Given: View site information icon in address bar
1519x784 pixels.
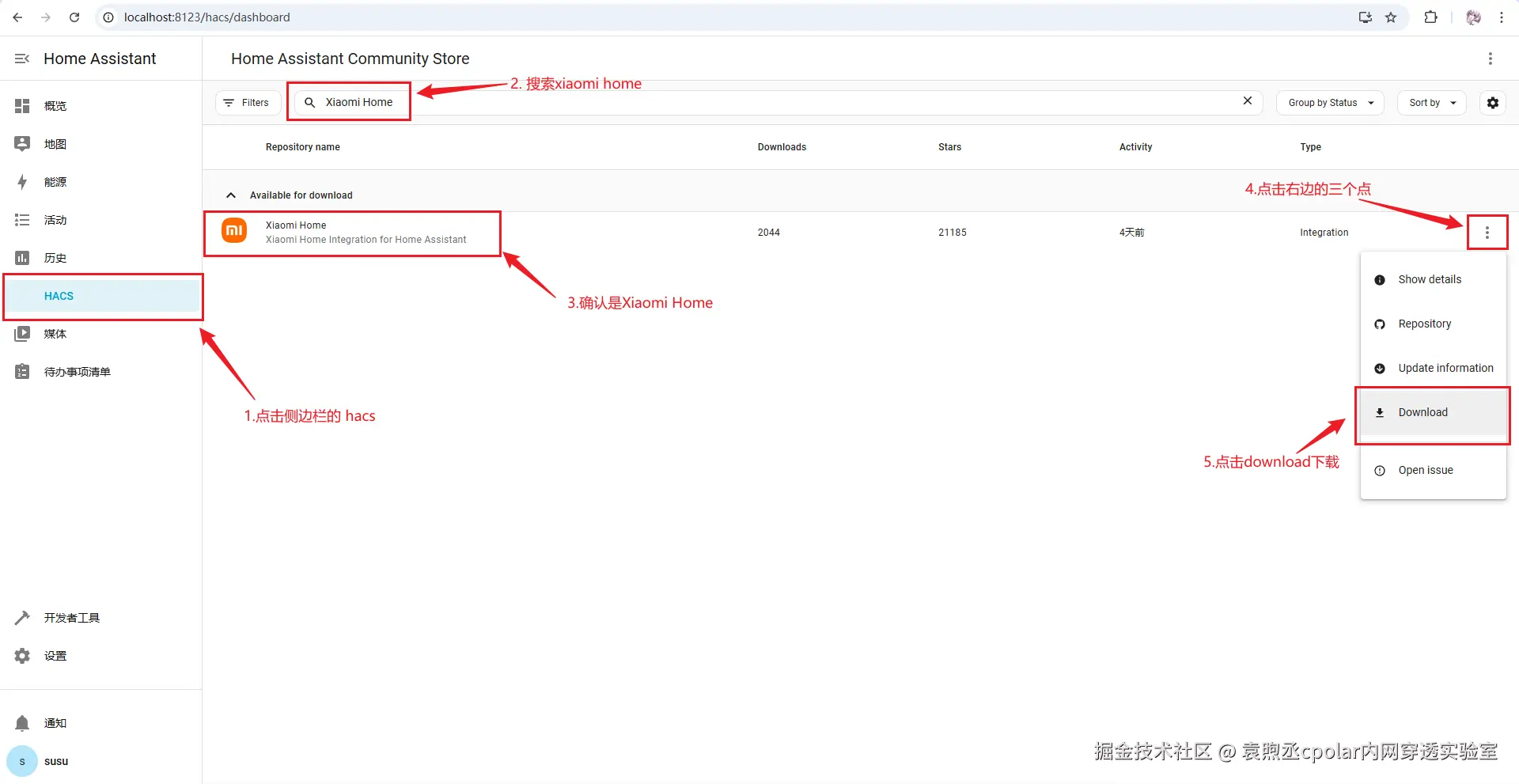Looking at the screenshot, I should click(x=108, y=17).
